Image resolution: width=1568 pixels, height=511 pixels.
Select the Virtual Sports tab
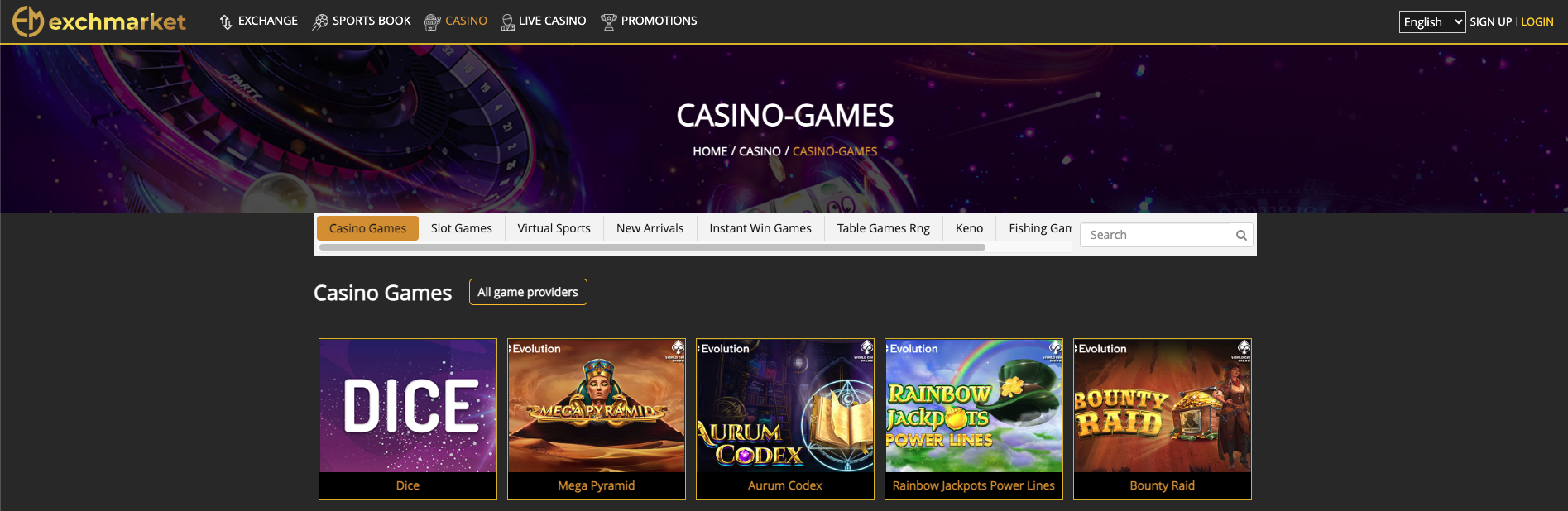point(554,228)
